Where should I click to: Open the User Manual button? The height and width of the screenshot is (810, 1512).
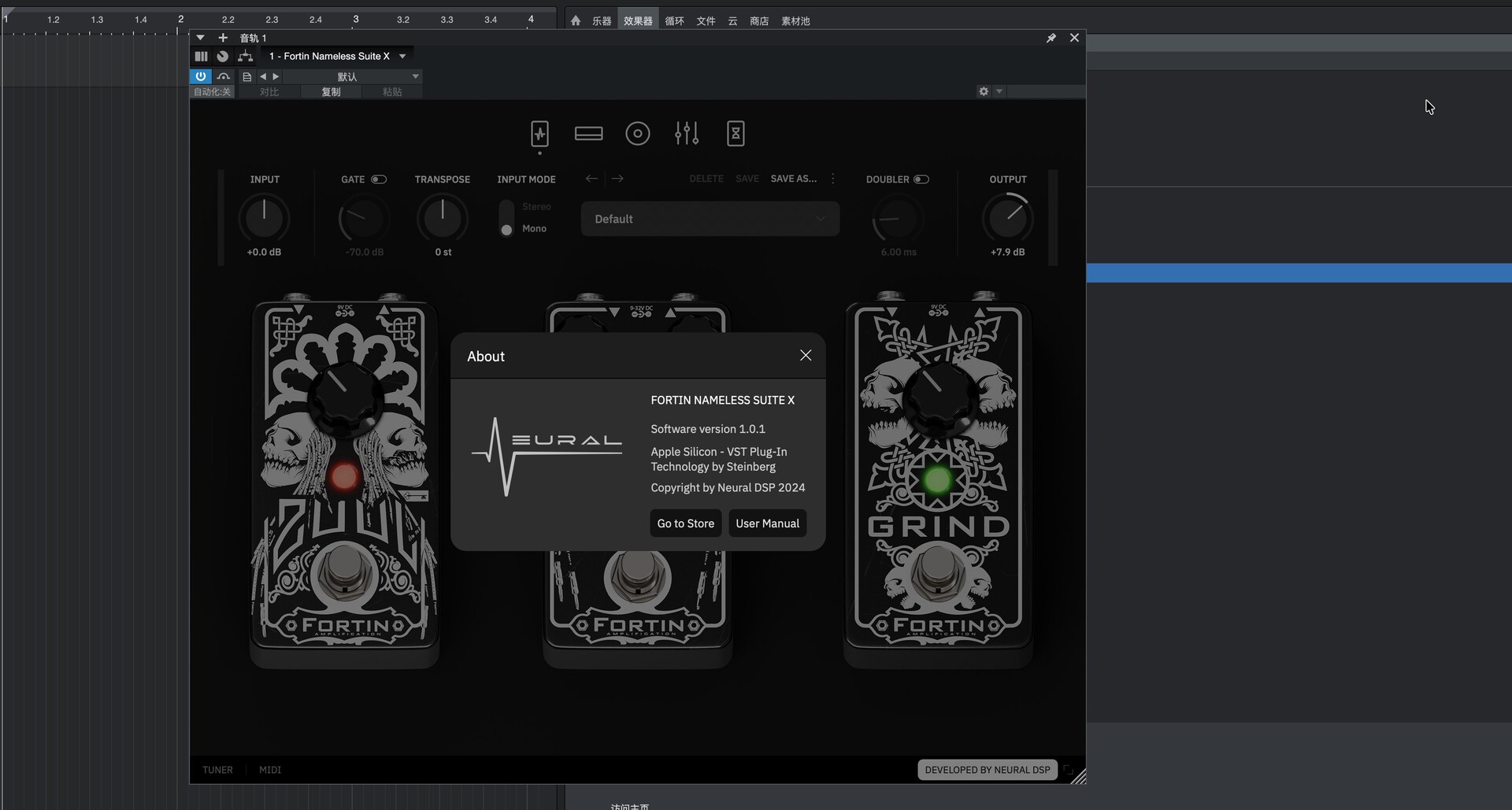point(767,523)
